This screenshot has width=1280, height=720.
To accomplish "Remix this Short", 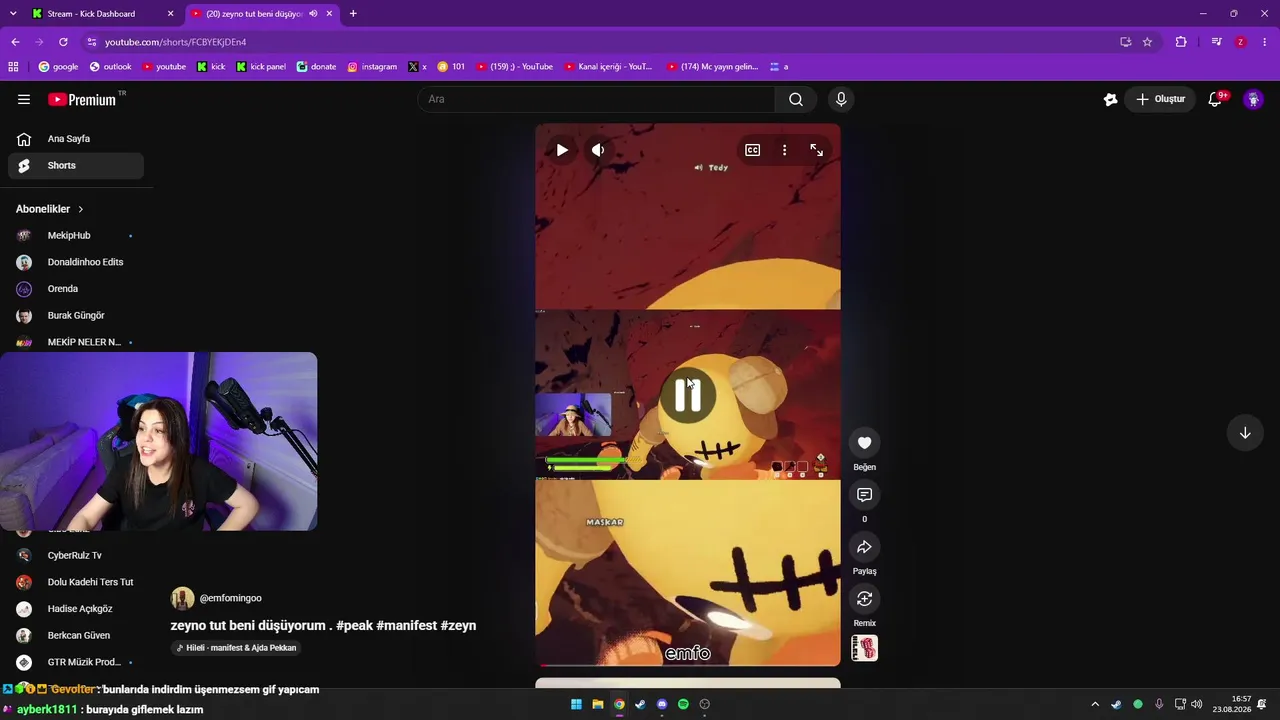I will coord(865,599).
